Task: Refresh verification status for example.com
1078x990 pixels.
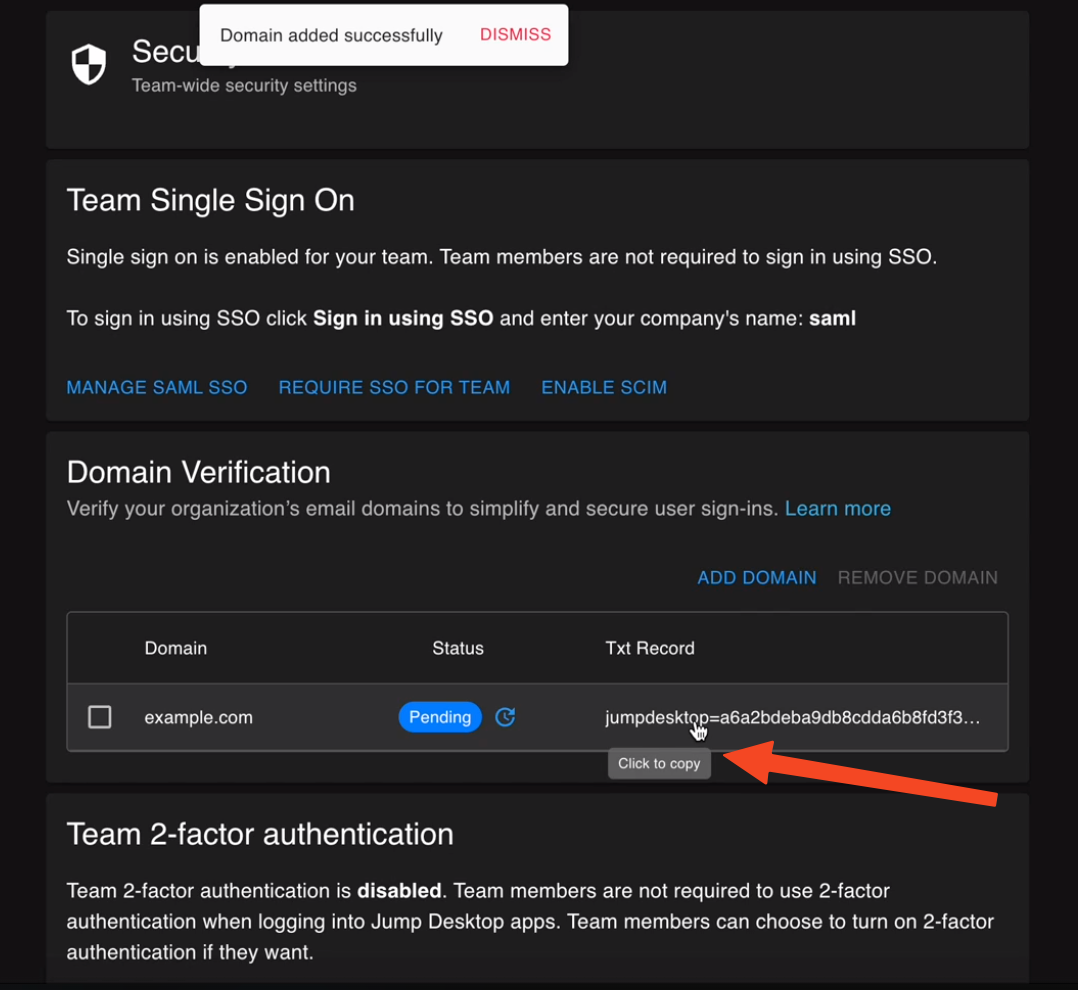Action: tap(505, 717)
